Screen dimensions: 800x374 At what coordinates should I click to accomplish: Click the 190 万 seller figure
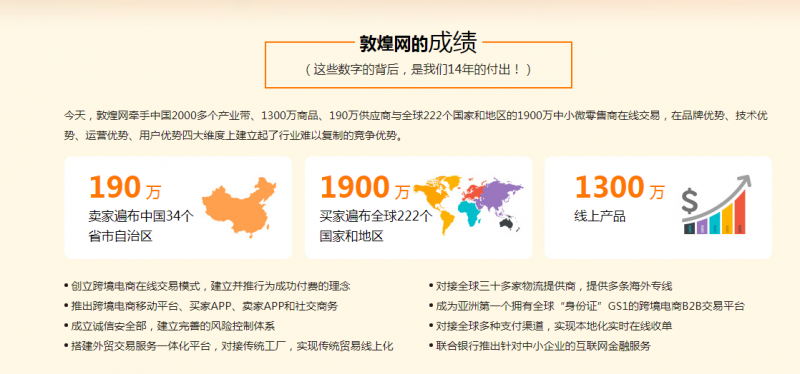125,187
